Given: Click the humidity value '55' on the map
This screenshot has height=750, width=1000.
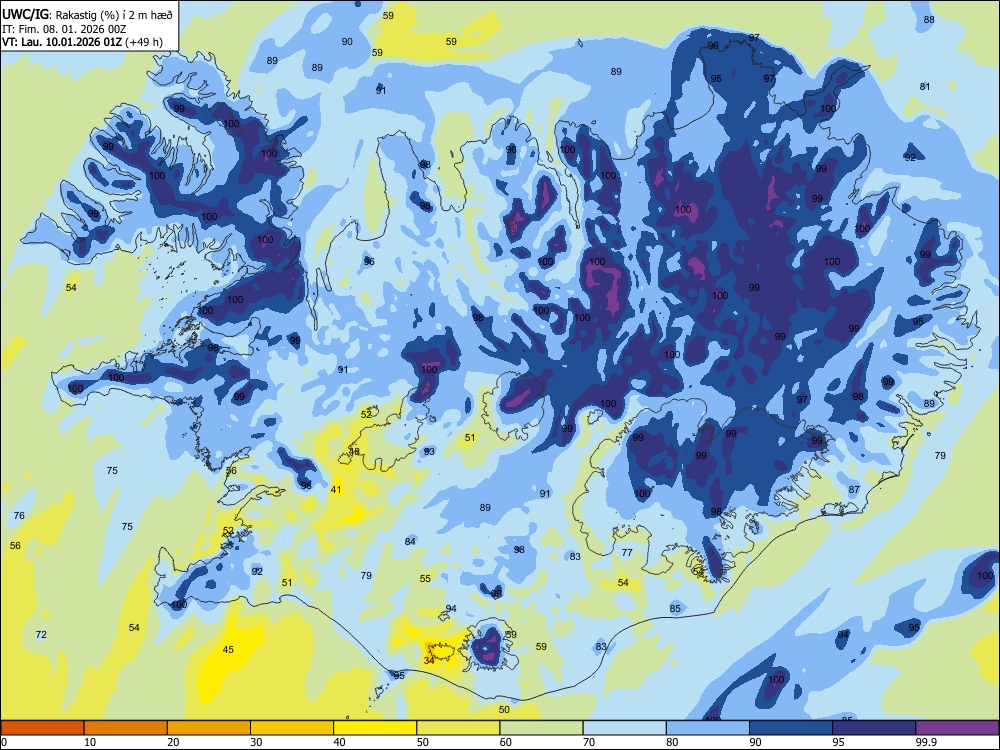Looking at the screenshot, I should coord(425,579).
